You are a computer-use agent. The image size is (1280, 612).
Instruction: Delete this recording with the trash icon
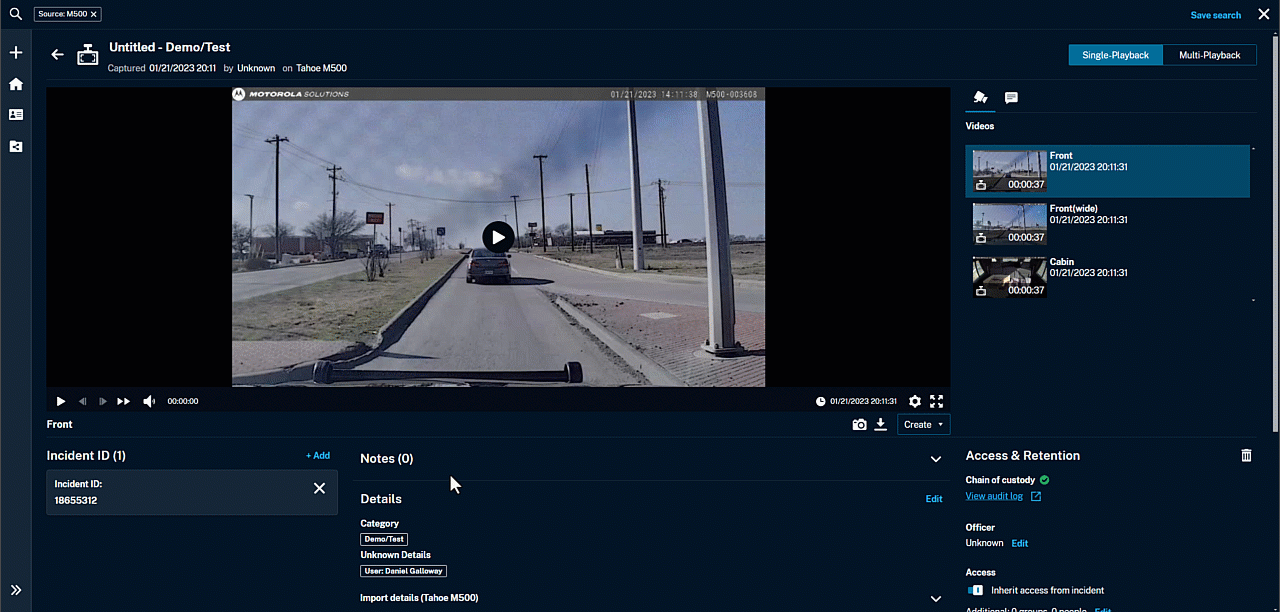1246,455
